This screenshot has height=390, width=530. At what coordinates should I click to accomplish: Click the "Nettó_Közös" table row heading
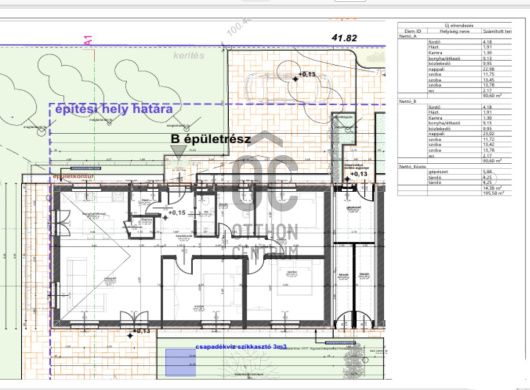click(412, 167)
